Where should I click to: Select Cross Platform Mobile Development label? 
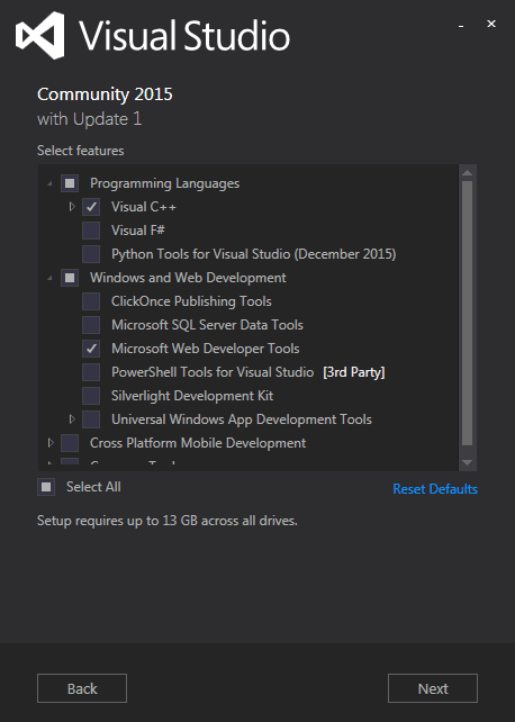point(198,443)
